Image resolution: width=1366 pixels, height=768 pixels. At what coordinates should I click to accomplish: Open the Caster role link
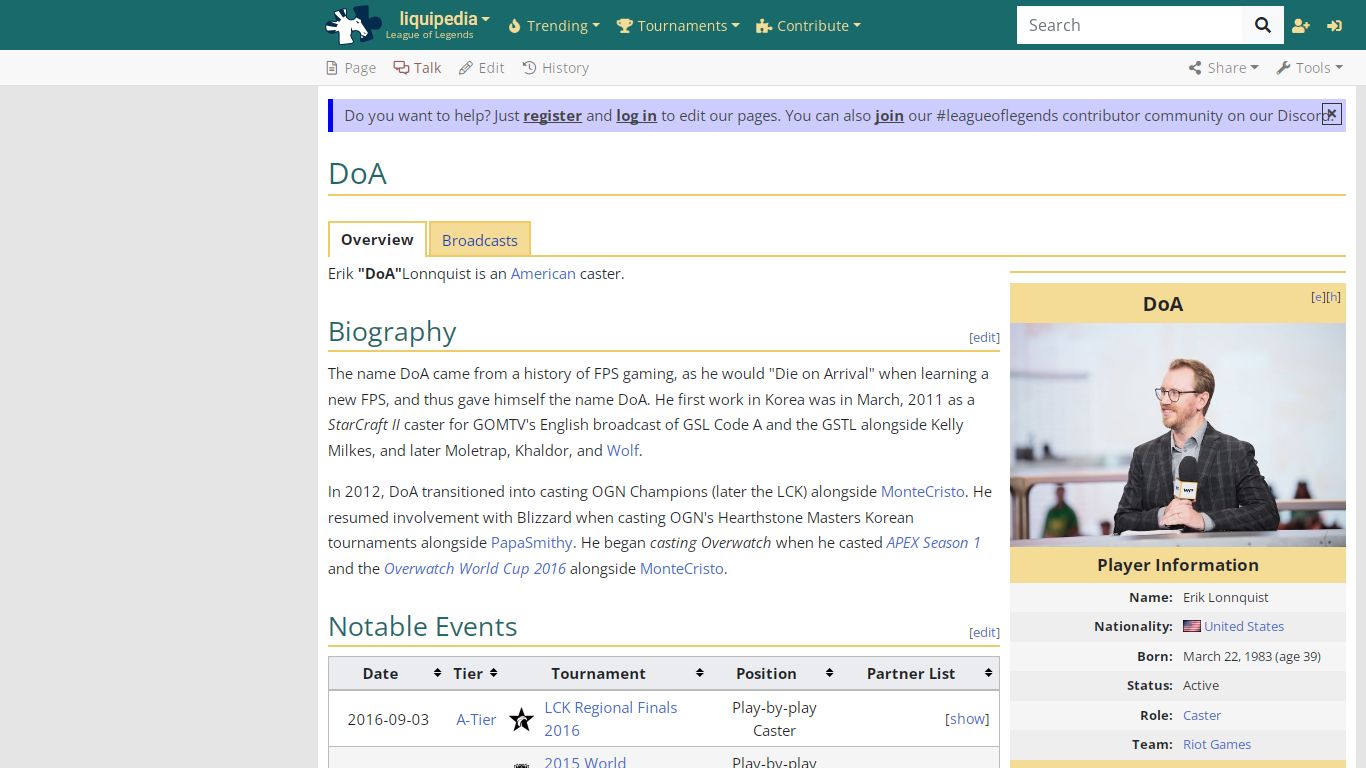1202,716
